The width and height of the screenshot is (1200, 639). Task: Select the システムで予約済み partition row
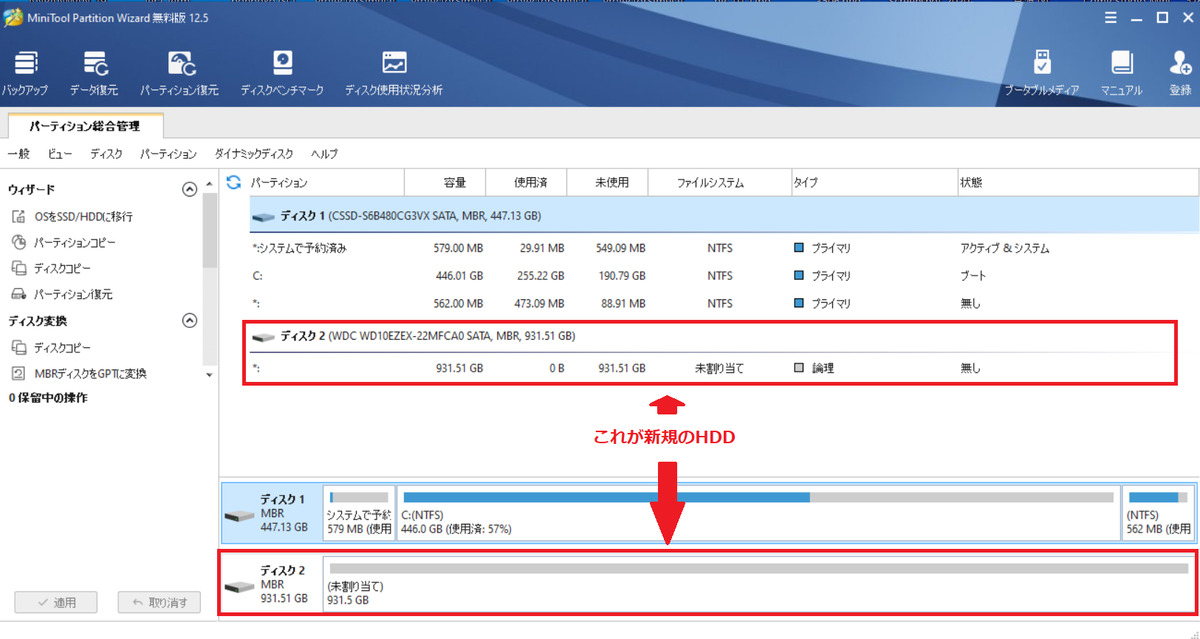(x=724, y=248)
